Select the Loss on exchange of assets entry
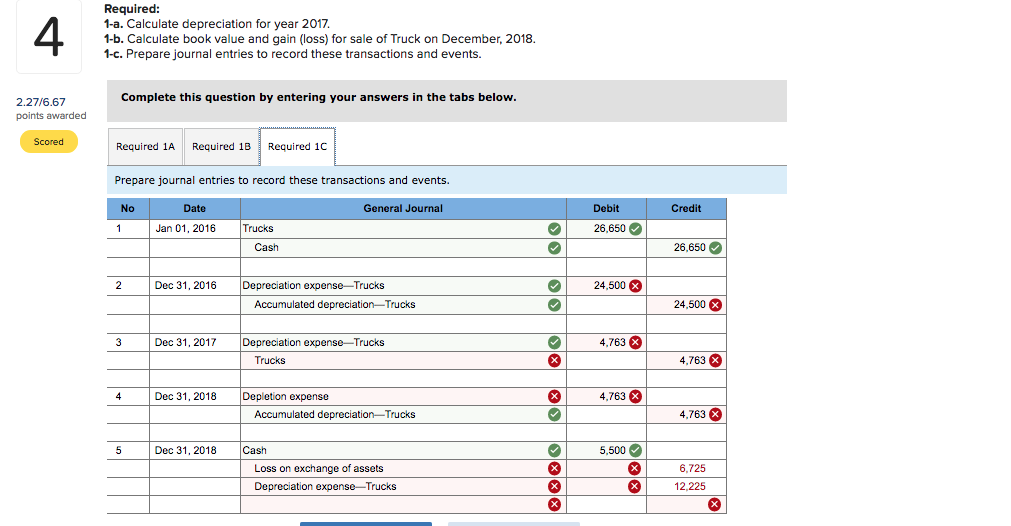This screenshot has height=526, width=1011. coord(403,469)
